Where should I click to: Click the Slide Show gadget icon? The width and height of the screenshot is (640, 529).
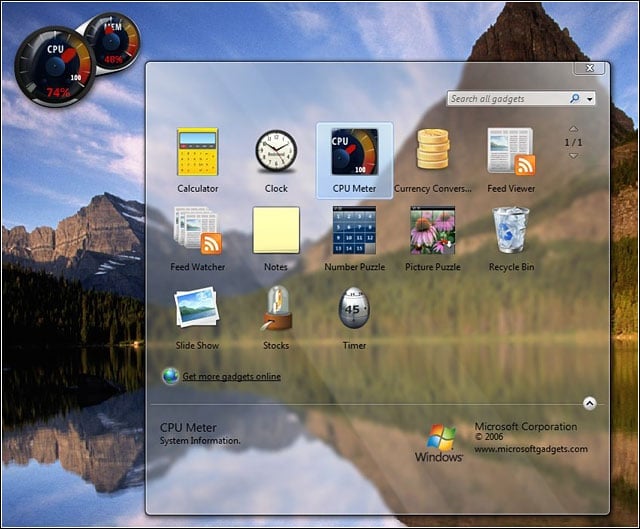point(197,307)
